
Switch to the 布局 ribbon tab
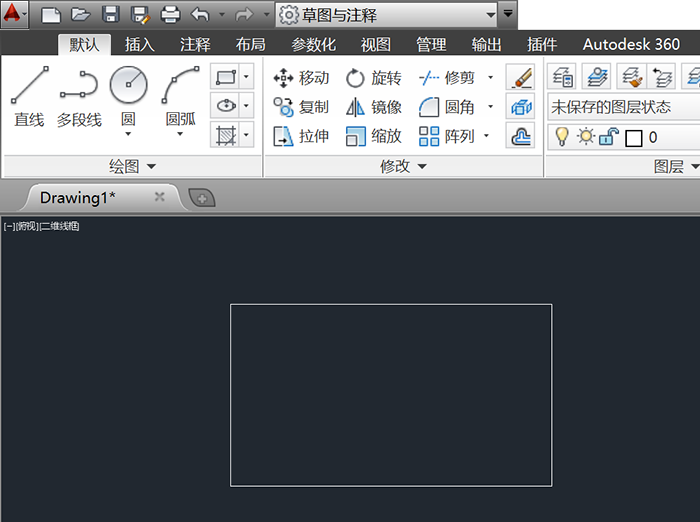pyautogui.click(x=250, y=44)
